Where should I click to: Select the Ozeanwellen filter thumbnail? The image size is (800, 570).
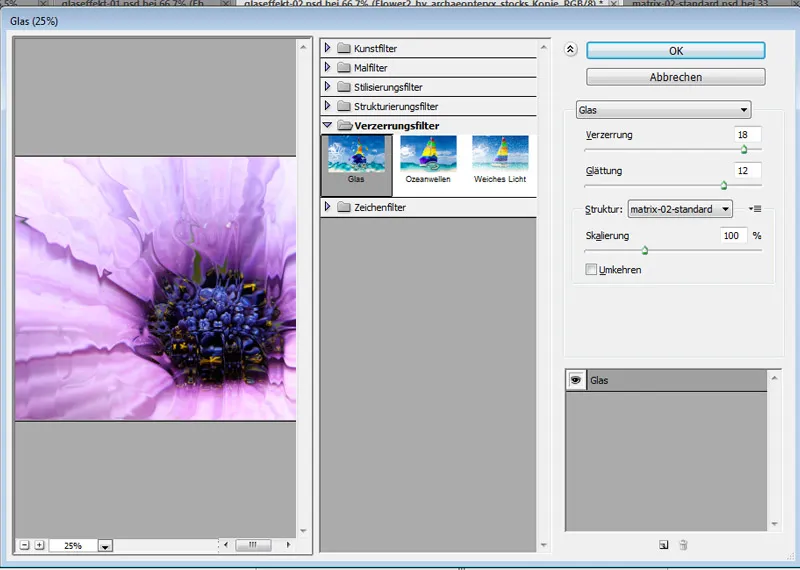pyautogui.click(x=428, y=160)
